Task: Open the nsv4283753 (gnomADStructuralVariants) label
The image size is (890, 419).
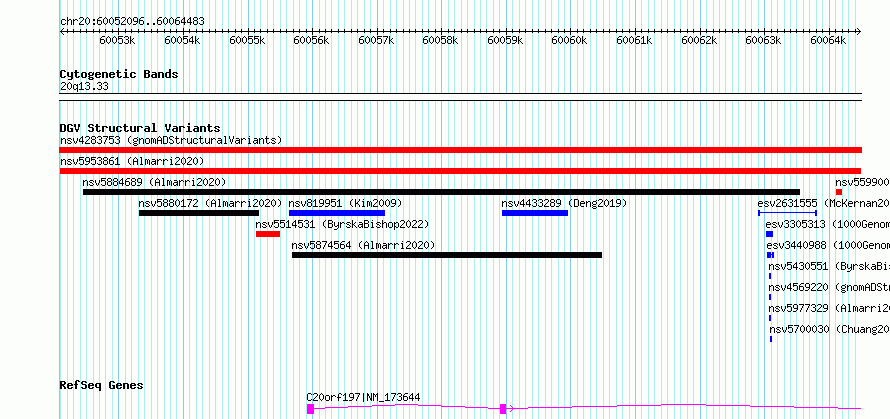Action: coord(171,140)
